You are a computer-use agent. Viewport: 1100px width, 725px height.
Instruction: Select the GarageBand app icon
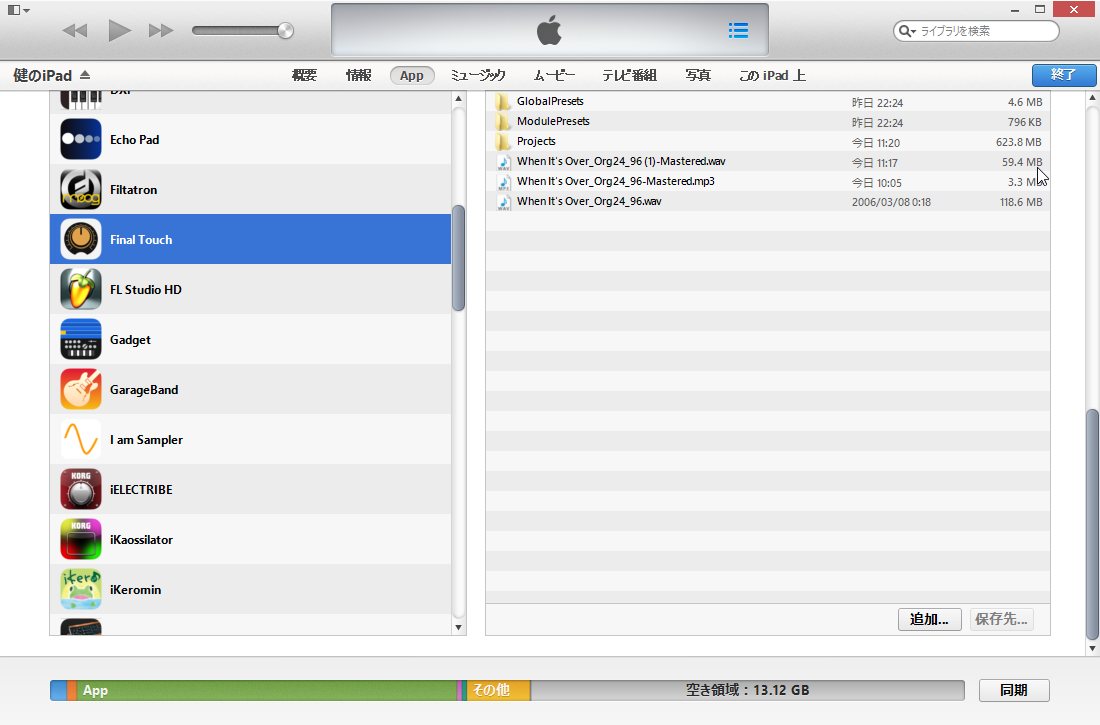coord(81,390)
